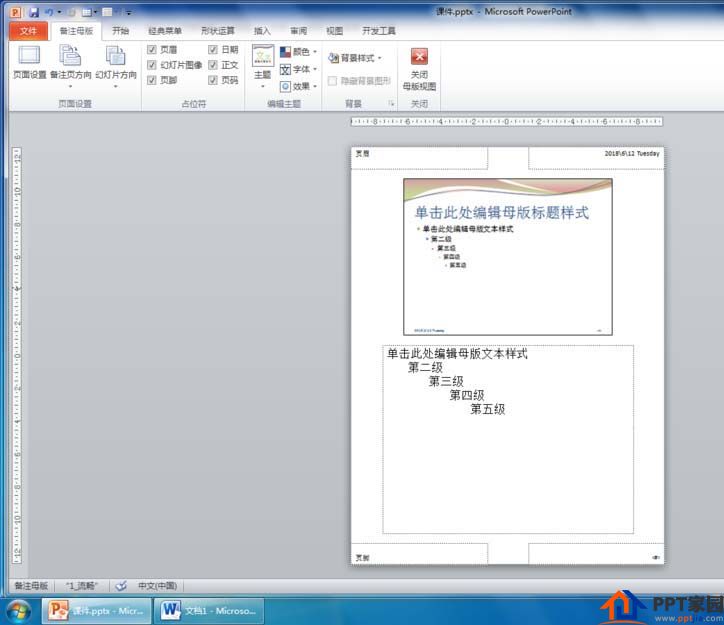Click the red 关闭母版视图 close icon
Image resolution: width=724 pixels, height=625 pixels.
[x=419, y=56]
